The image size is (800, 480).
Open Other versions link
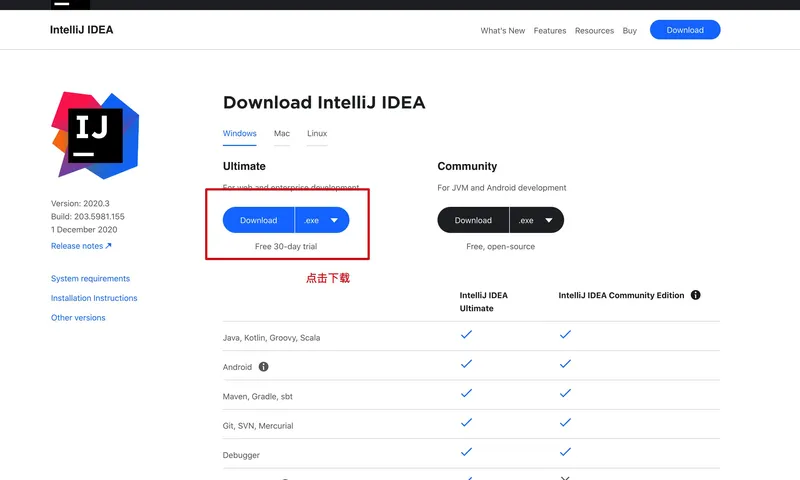point(78,318)
